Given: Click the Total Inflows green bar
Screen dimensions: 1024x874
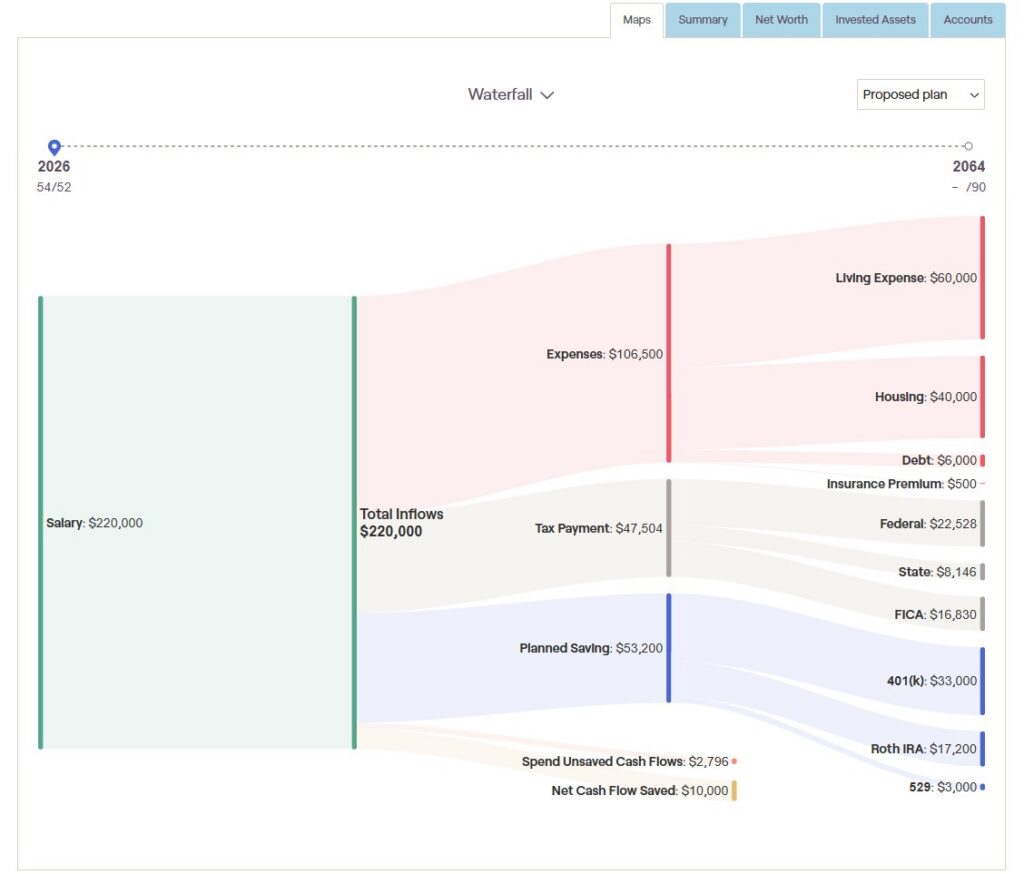Looking at the screenshot, I should 355,523.
